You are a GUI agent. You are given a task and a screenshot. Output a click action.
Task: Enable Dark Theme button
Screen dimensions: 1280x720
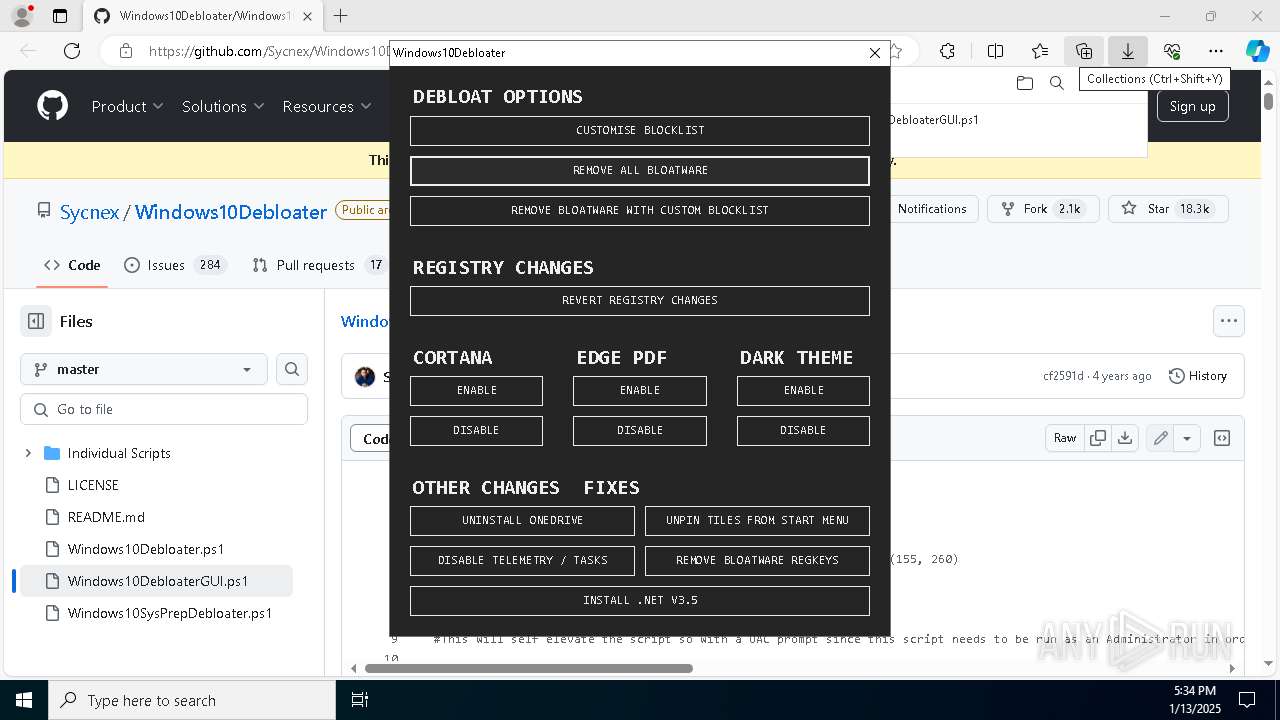(803, 391)
